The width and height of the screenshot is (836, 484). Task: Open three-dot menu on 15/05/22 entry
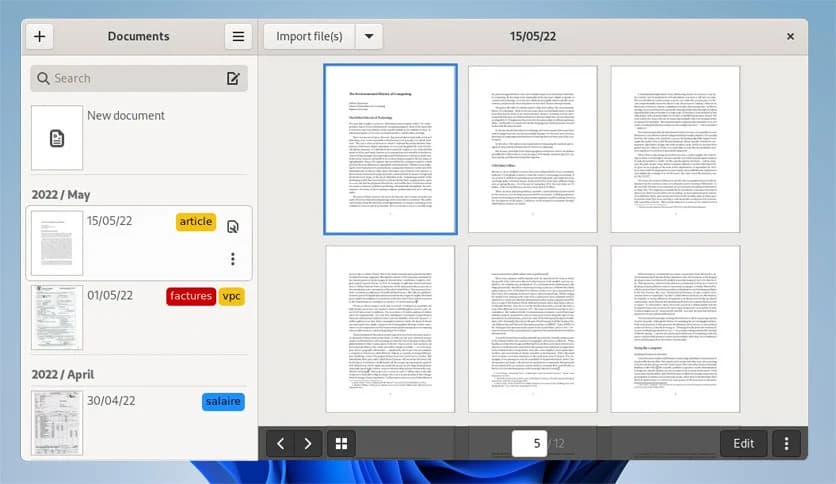(233, 259)
